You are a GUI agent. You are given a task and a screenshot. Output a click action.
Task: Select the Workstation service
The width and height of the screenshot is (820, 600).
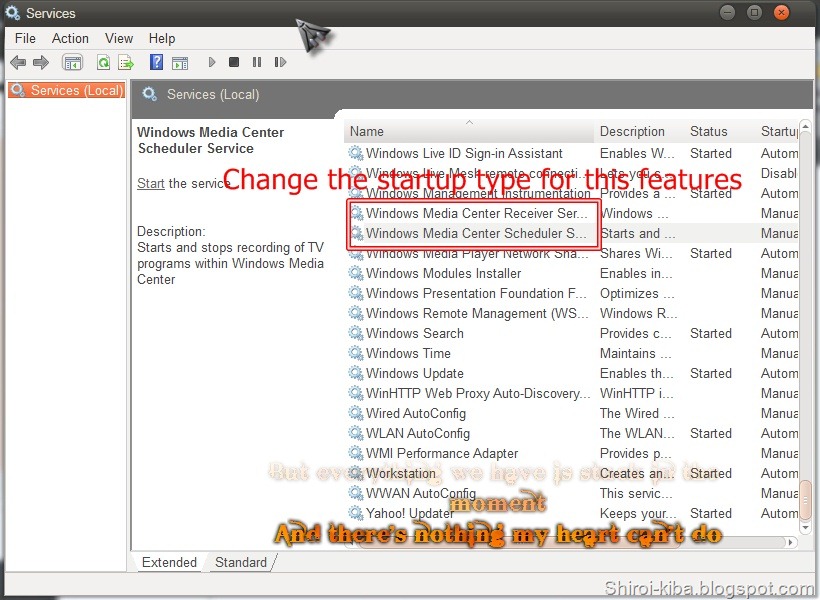[573, 473]
